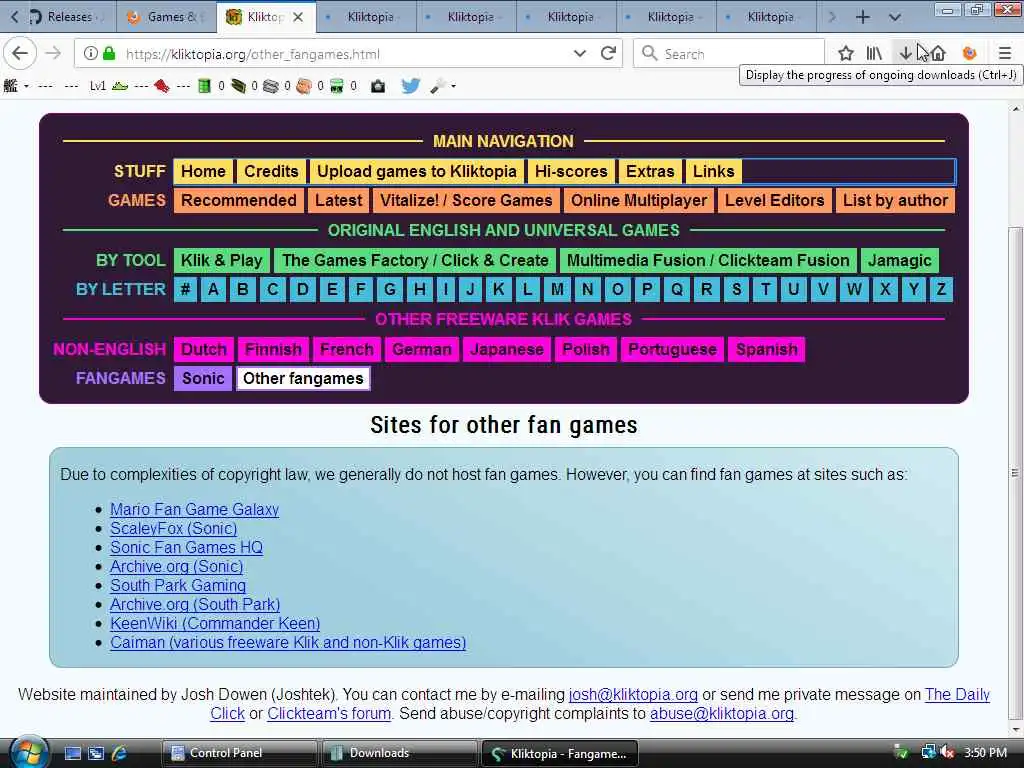Open the Links navigation item
The height and width of the screenshot is (768, 1024).
(x=714, y=171)
